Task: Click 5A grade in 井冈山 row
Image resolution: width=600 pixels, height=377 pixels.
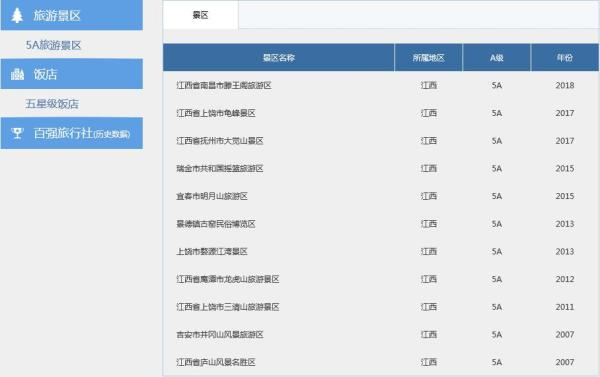Action: click(497, 335)
